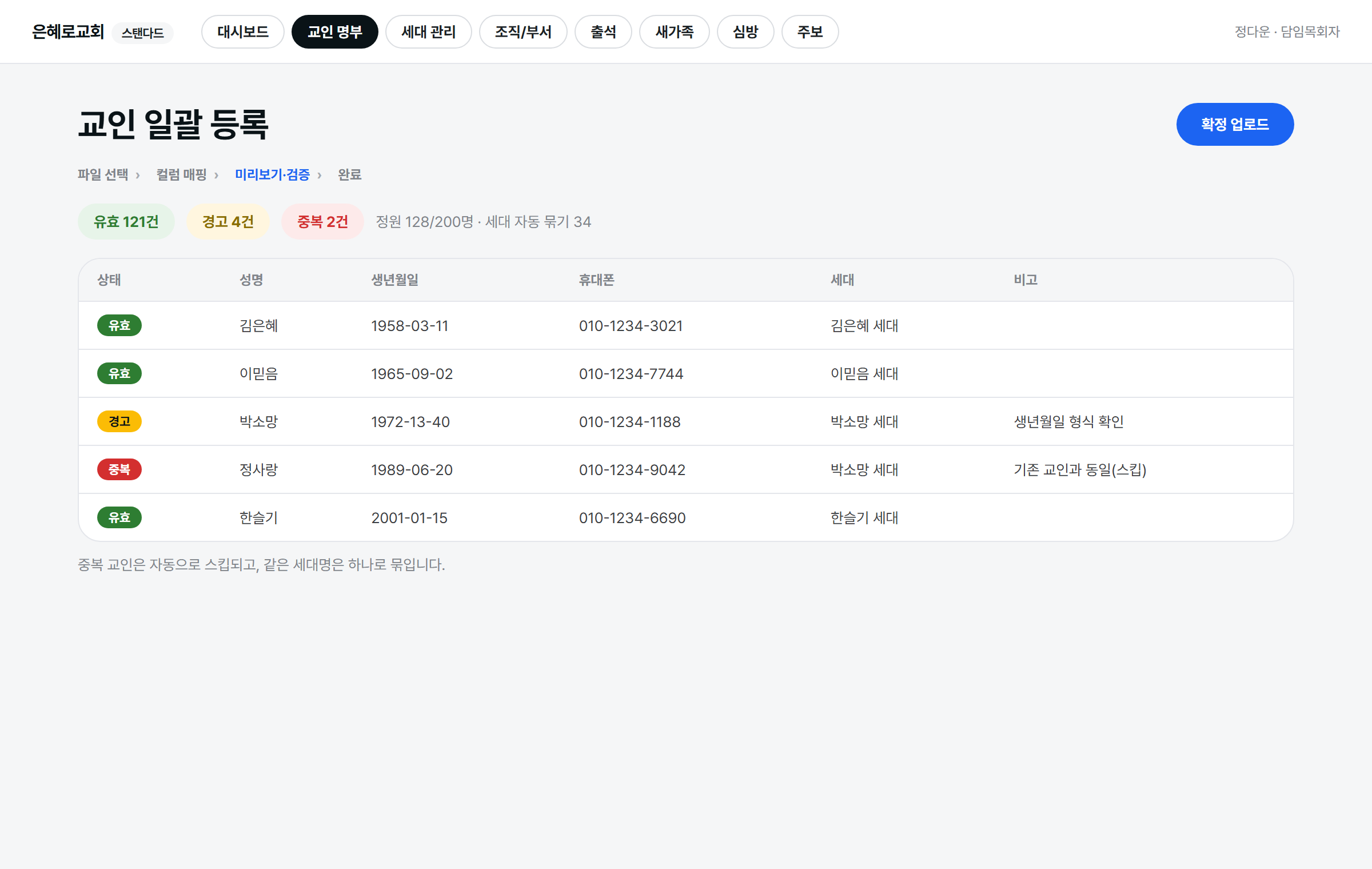Open the 조직/부서 tab
Image resolution: width=1372 pixels, height=869 pixels.
(x=523, y=32)
